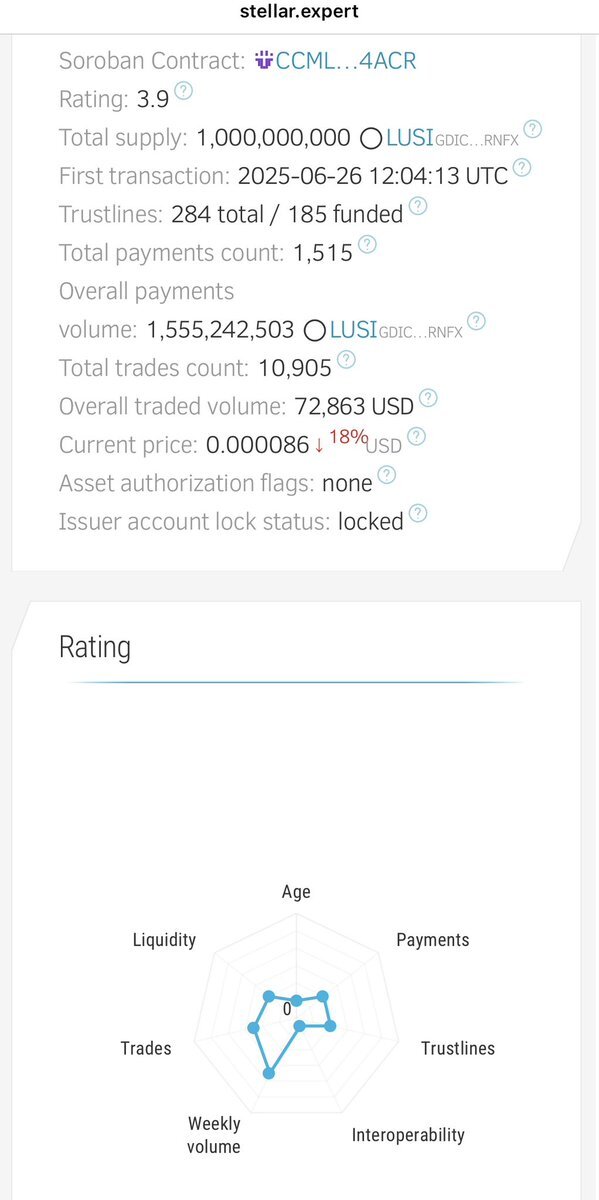Select the Weekly volume data point on chart
Viewport: 599px width, 1200px height.
(x=268, y=1073)
